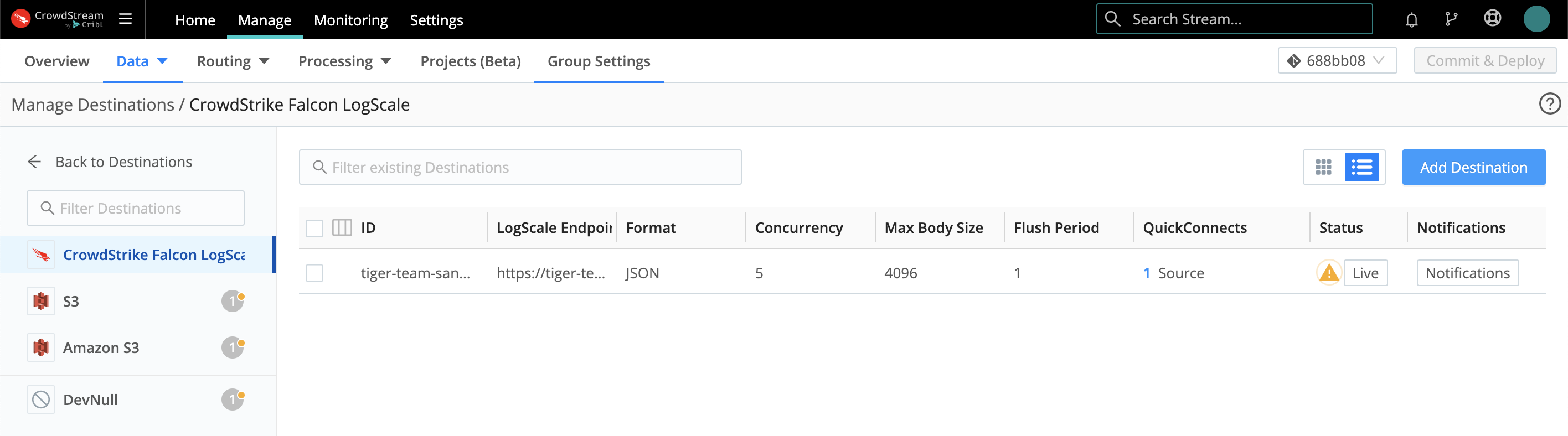Expand the Routing dropdown menu
1568x436 pixels.
pyautogui.click(x=233, y=61)
